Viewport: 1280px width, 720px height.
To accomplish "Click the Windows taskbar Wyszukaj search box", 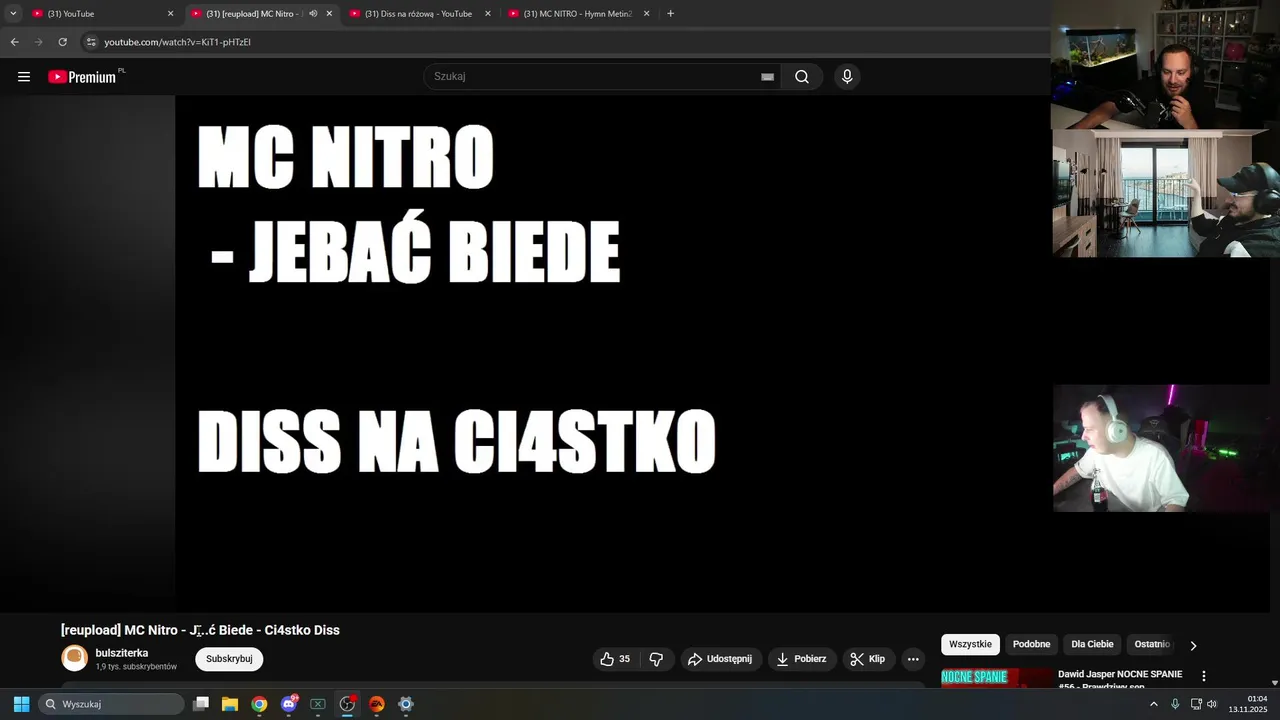I will [111, 704].
